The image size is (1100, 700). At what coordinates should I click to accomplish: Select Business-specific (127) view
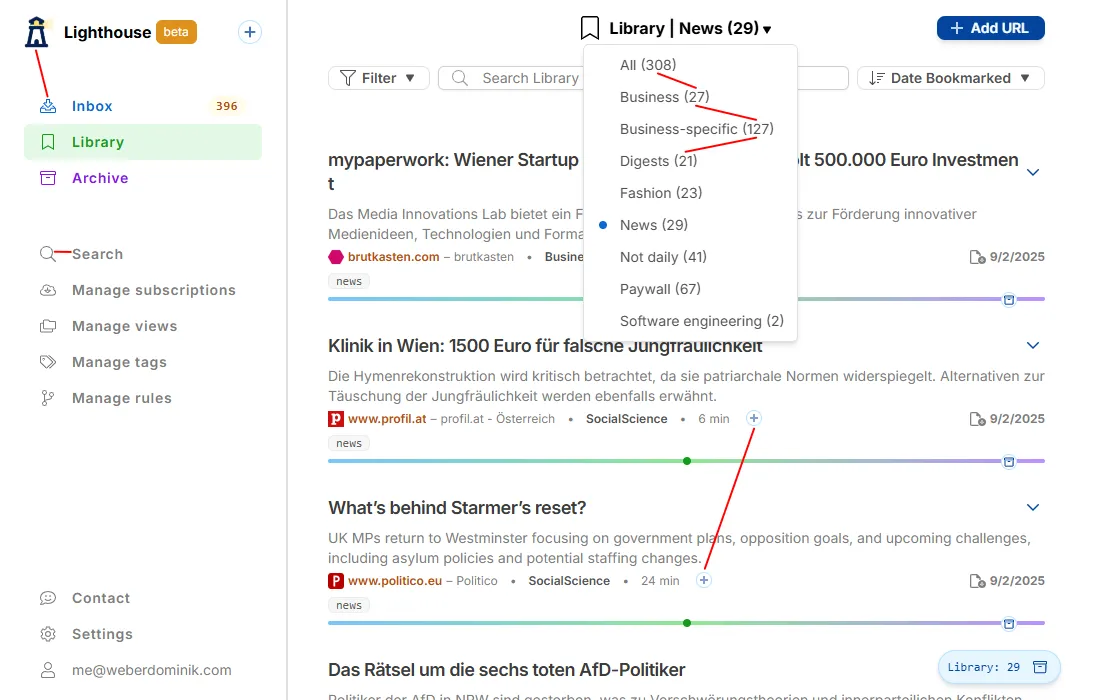[x=696, y=129]
